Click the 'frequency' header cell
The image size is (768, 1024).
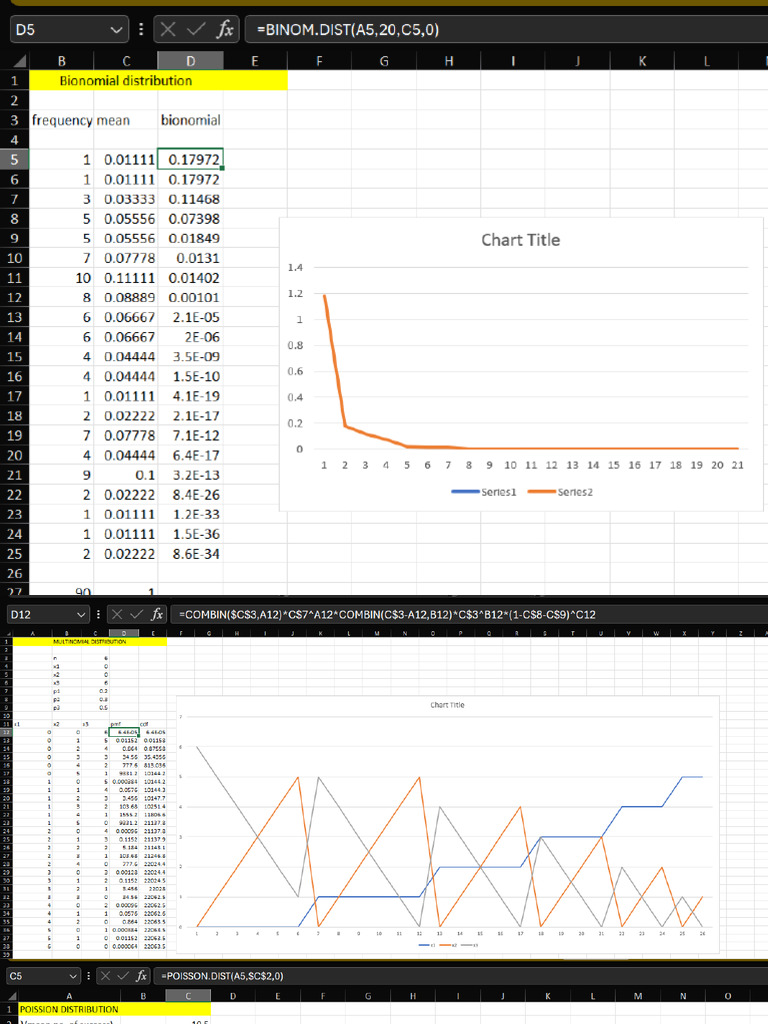(61, 120)
